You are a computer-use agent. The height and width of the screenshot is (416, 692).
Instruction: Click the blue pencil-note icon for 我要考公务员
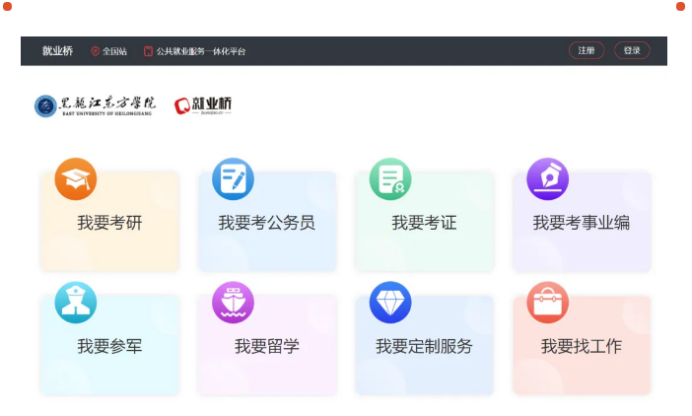coord(233,179)
